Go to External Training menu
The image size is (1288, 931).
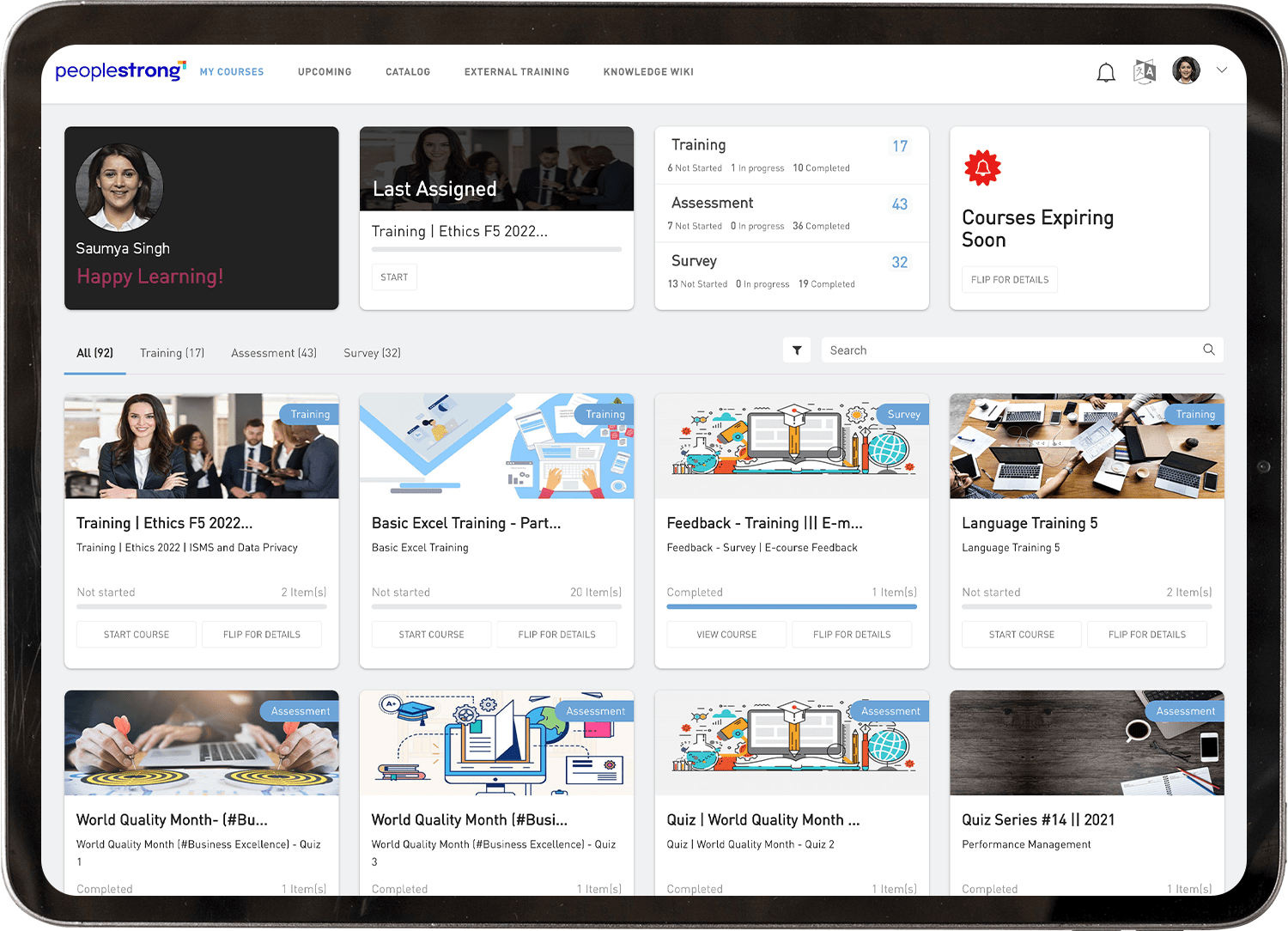click(516, 72)
